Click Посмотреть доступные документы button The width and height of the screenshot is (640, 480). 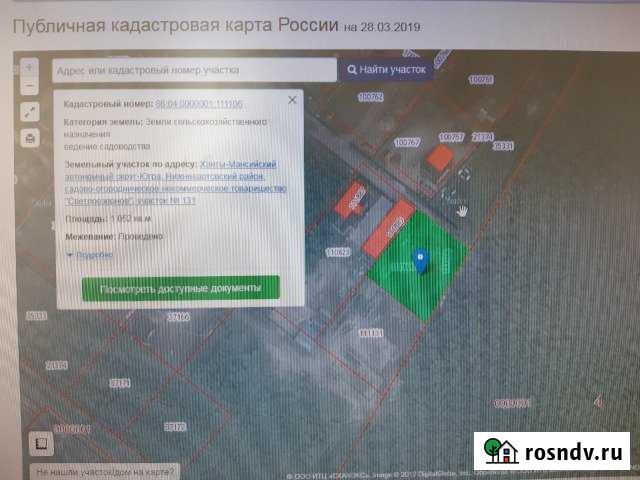click(180, 289)
